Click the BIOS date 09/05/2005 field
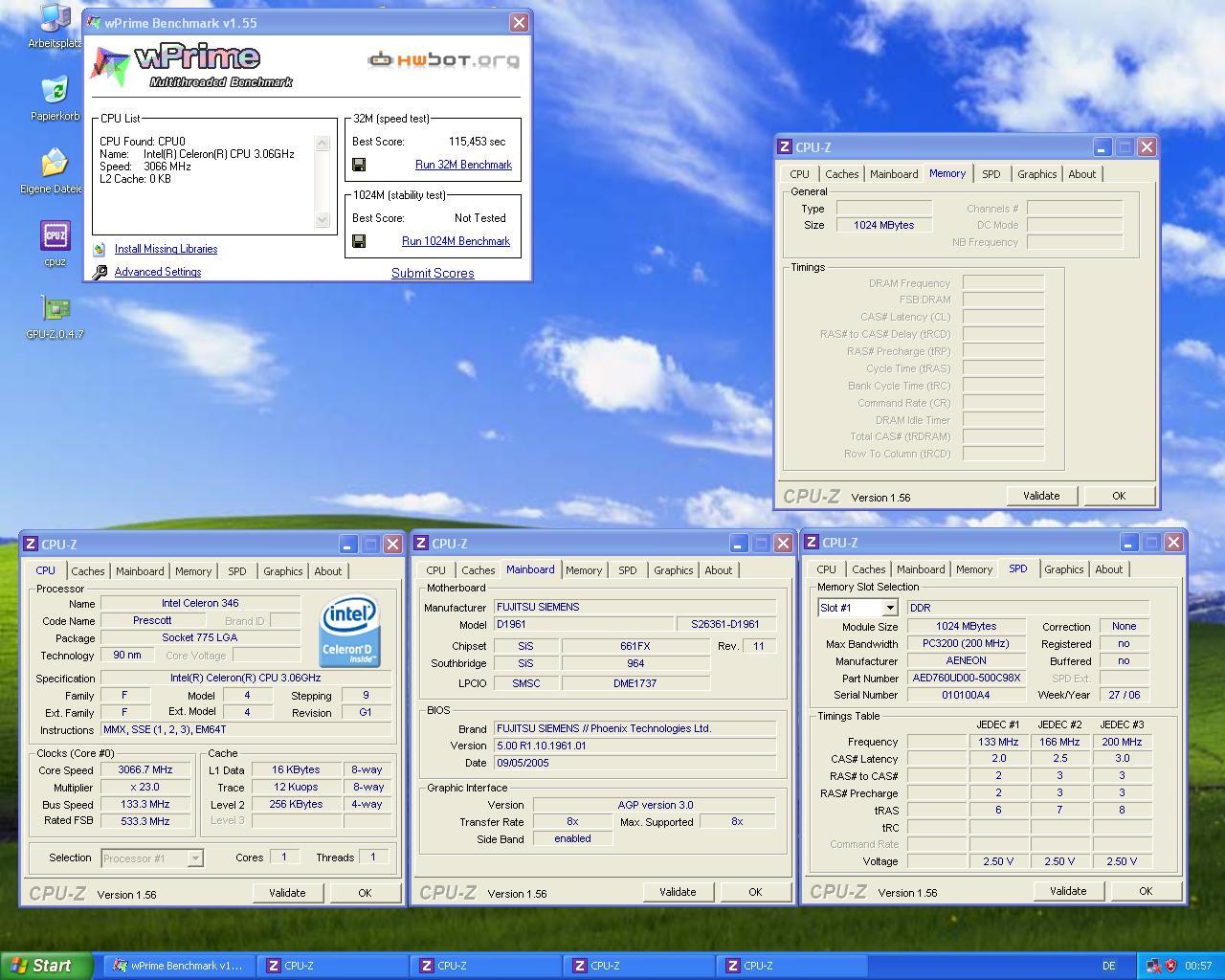This screenshot has width=1225, height=980. [635, 764]
